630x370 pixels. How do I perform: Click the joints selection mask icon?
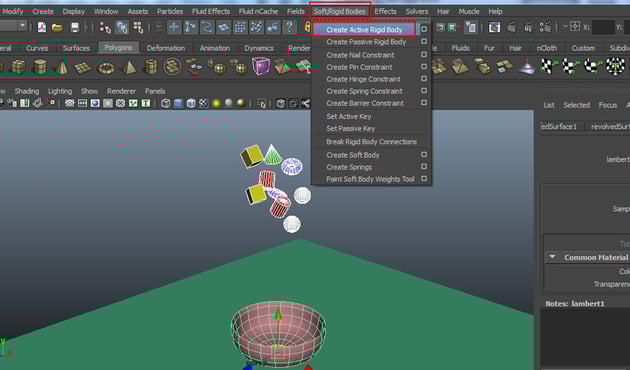pos(190,27)
